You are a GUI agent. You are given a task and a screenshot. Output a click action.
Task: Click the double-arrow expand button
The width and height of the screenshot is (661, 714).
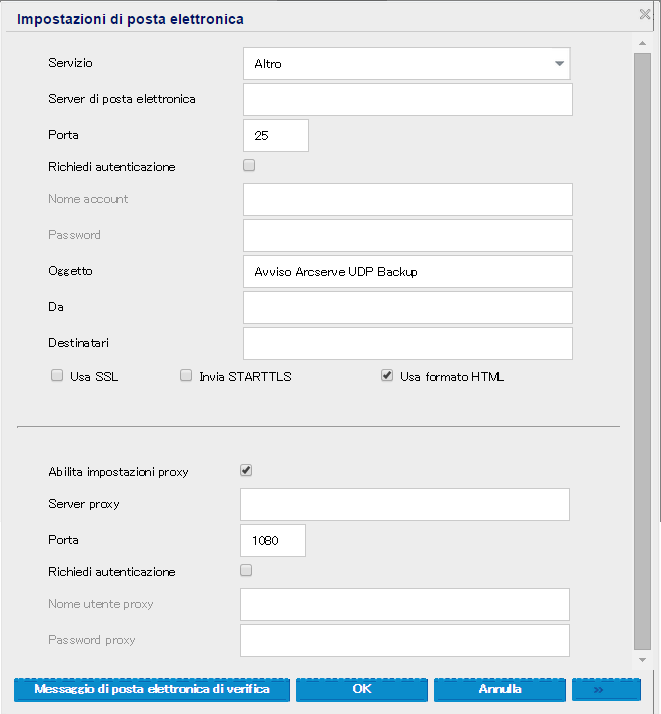[606, 690]
